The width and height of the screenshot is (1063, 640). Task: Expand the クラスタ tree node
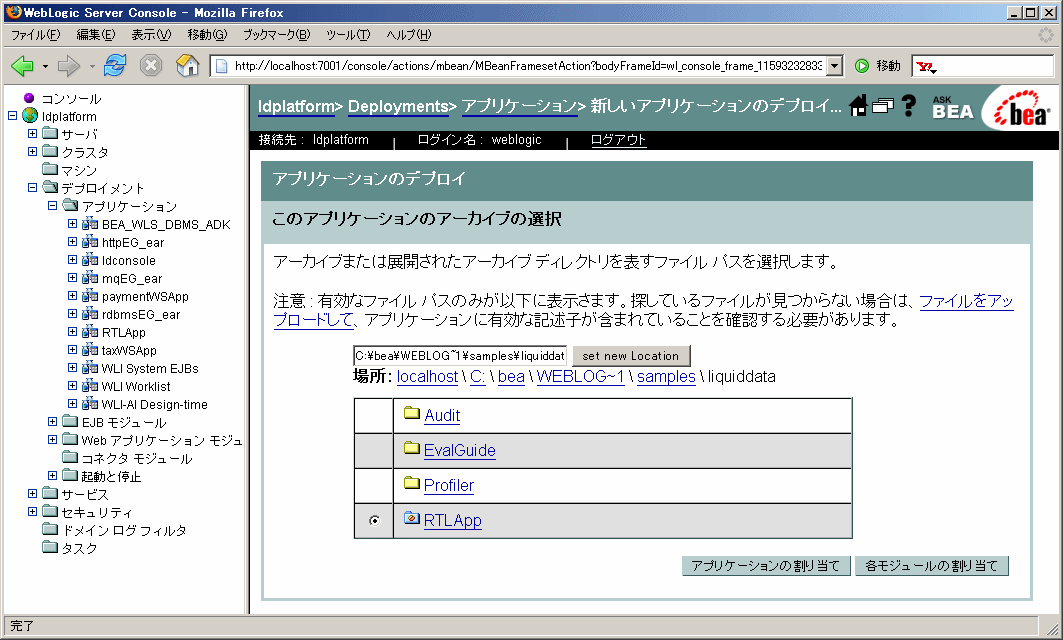tap(33, 151)
